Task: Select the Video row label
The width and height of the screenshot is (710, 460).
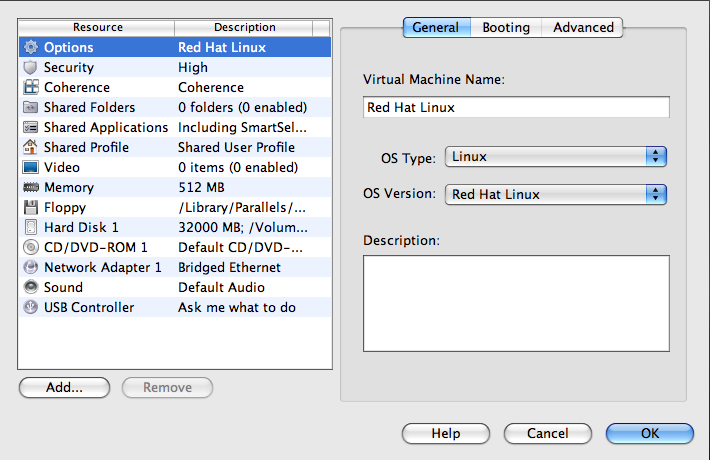Action: (62, 168)
